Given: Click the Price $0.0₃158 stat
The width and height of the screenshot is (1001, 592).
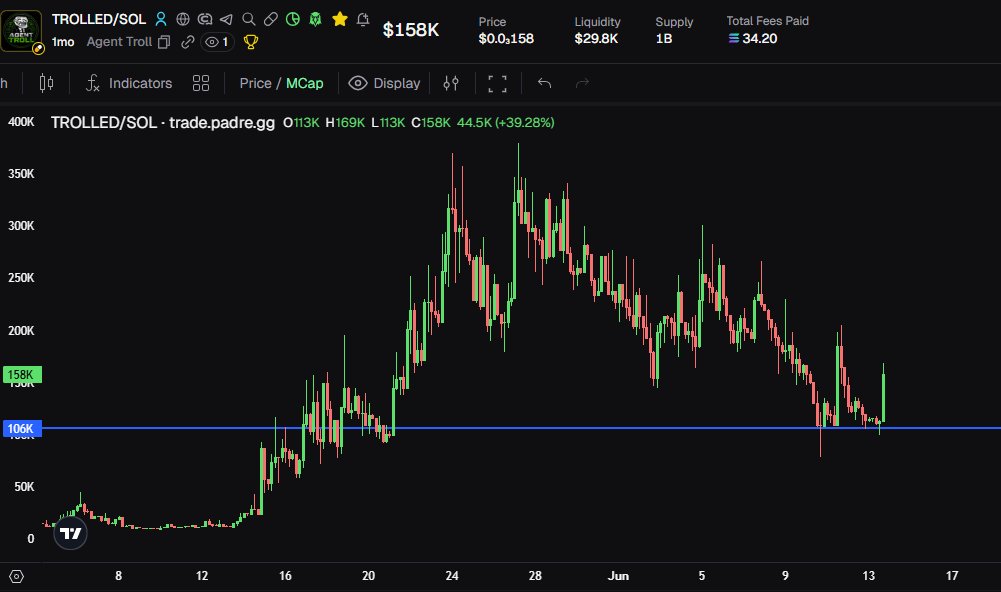Looking at the screenshot, I should point(506,30).
